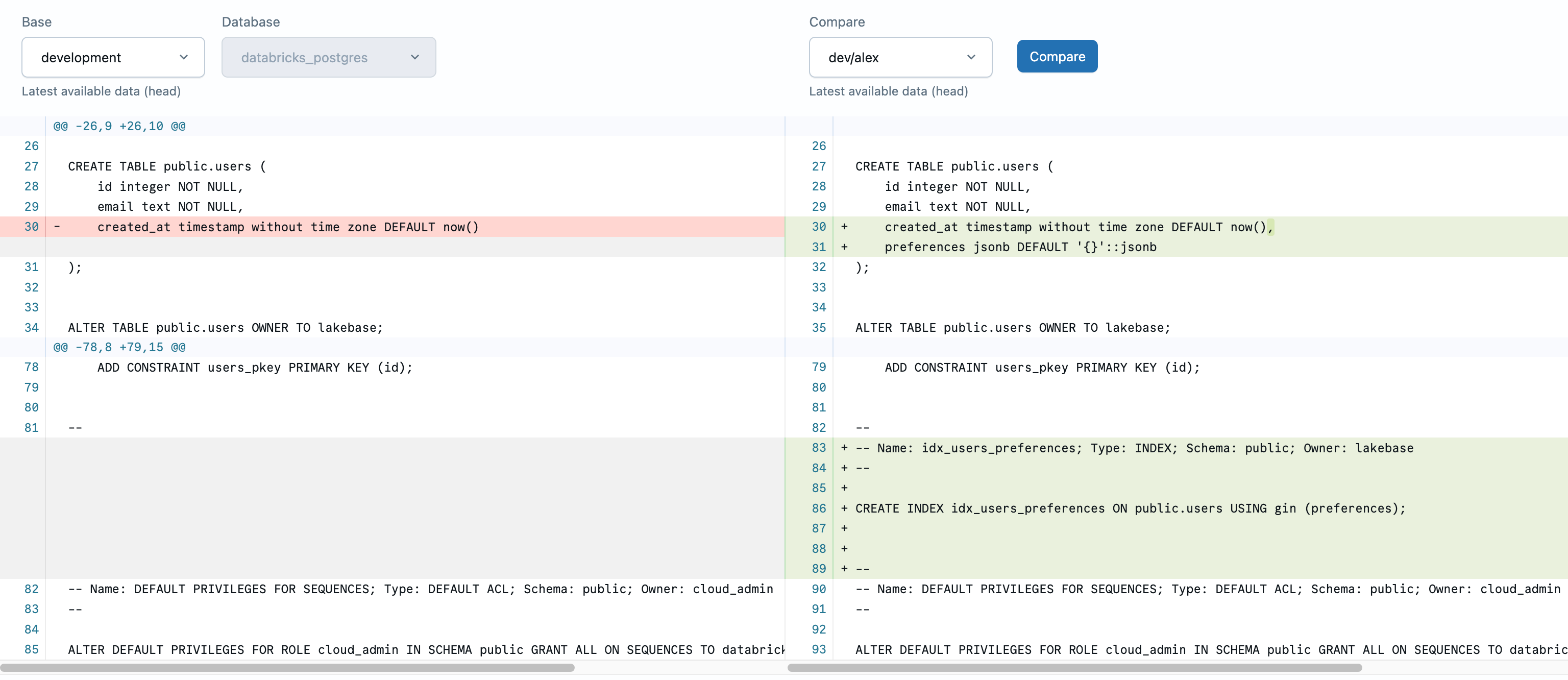Click the chevron icon on the databricks_postgres dropdown

[414, 57]
